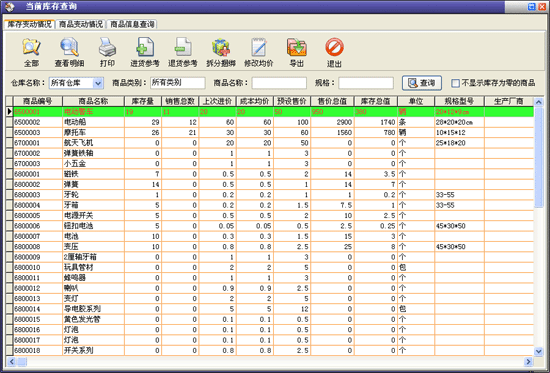Click the 单位 column header
Image resolution: width=550 pixels, height=373 pixels.
[x=416, y=101]
